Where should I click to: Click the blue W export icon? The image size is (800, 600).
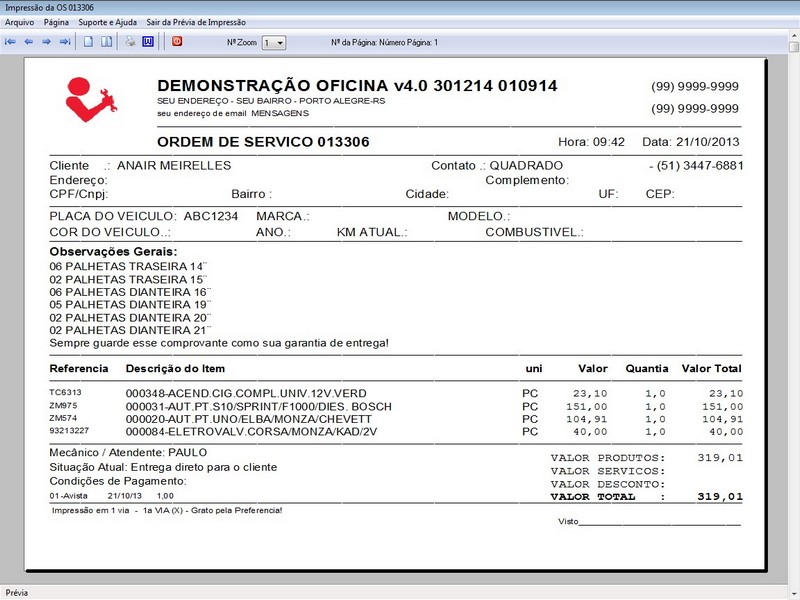(148, 41)
